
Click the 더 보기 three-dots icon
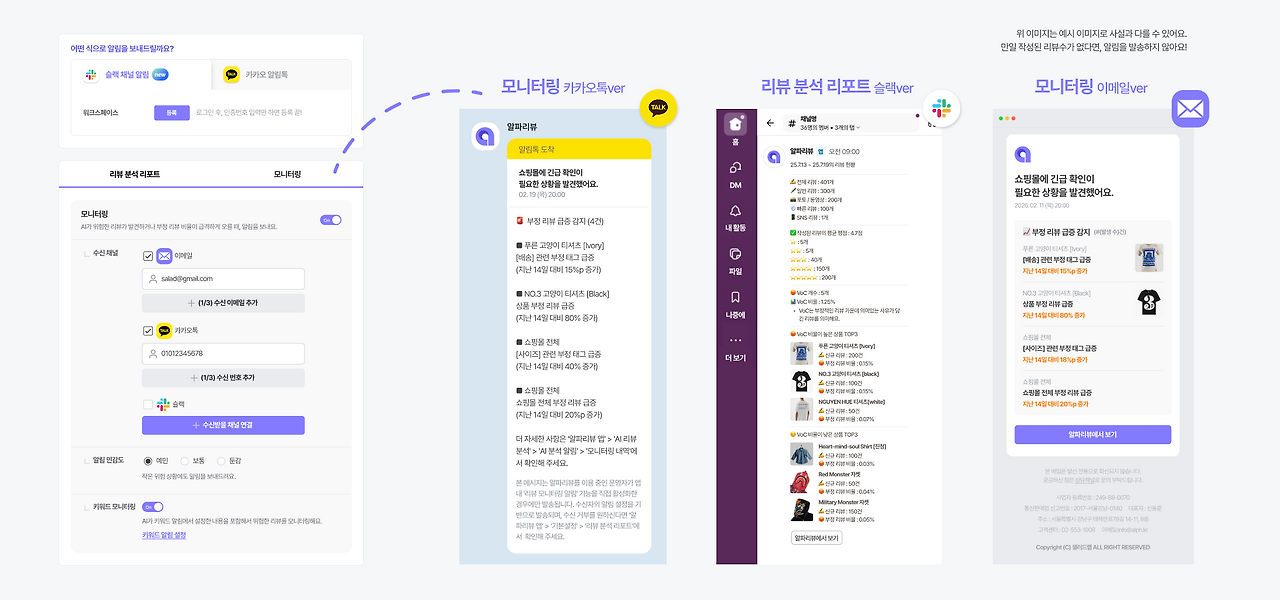coord(736,340)
